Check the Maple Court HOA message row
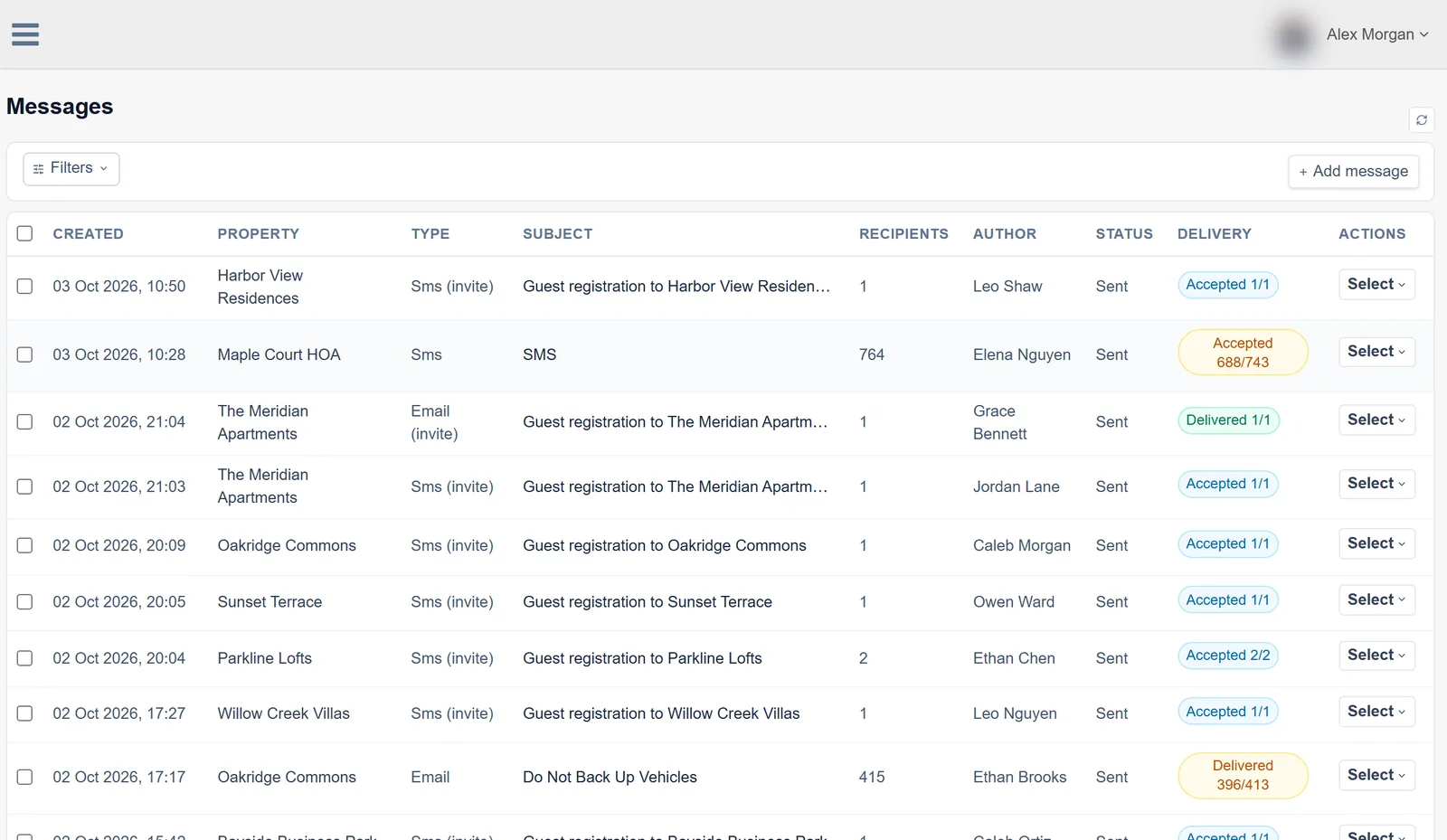1447x840 pixels. [x=24, y=354]
